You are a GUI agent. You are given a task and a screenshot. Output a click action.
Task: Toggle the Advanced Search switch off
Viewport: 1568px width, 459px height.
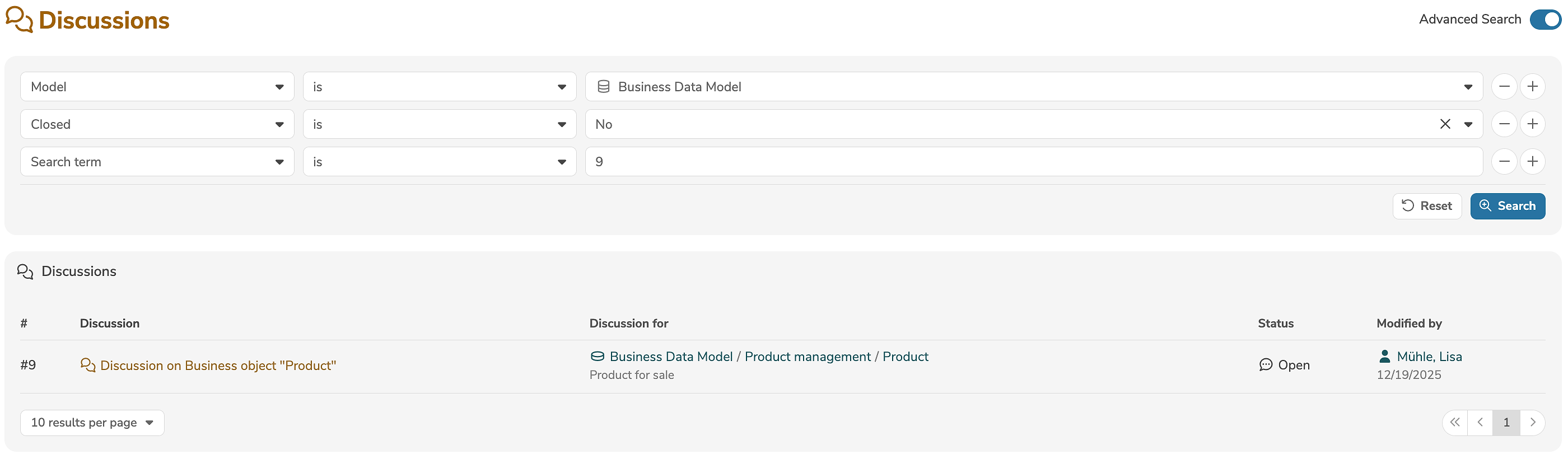pos(1545,20)
